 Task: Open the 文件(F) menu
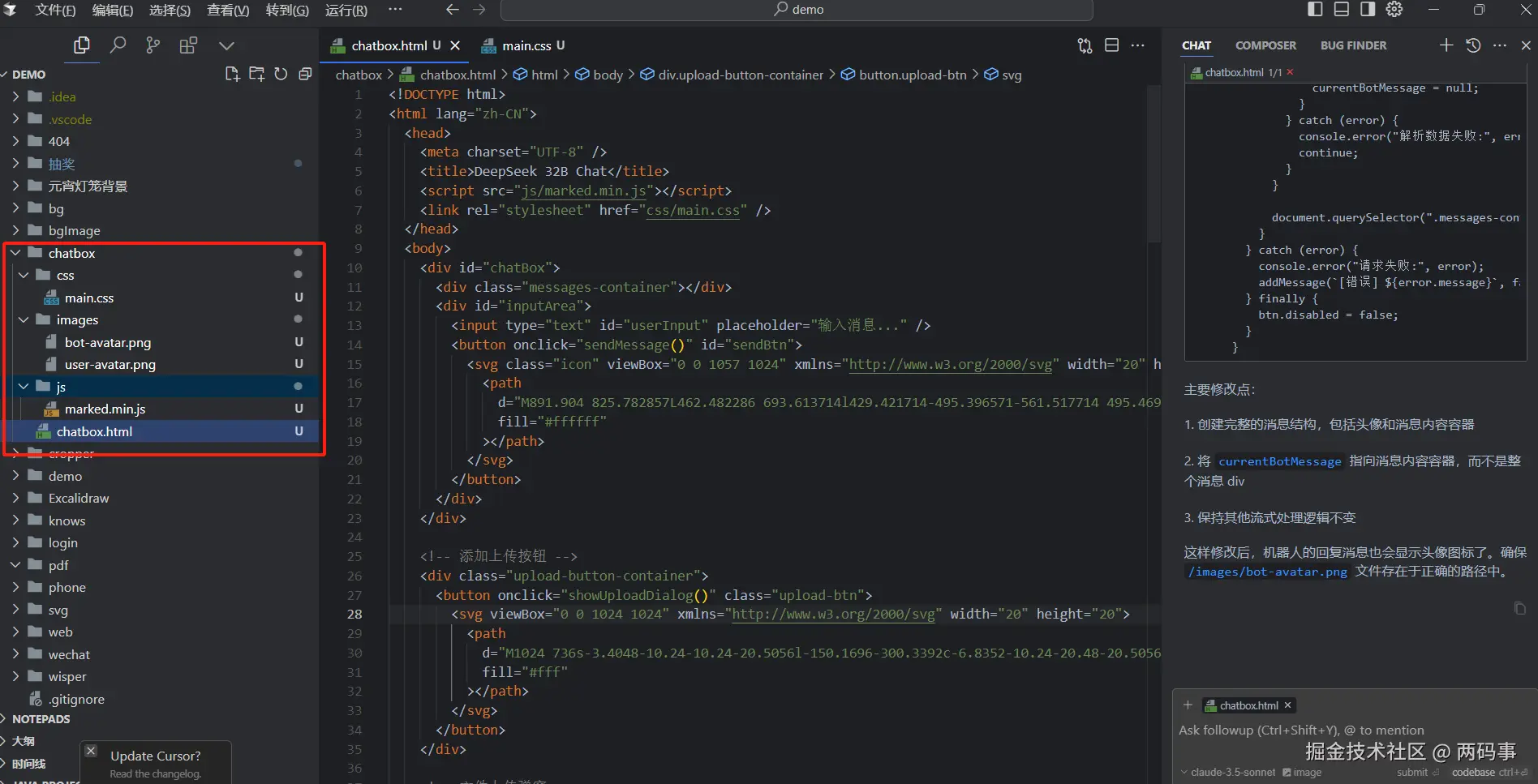pyautogui.click(x=55, y=10)
